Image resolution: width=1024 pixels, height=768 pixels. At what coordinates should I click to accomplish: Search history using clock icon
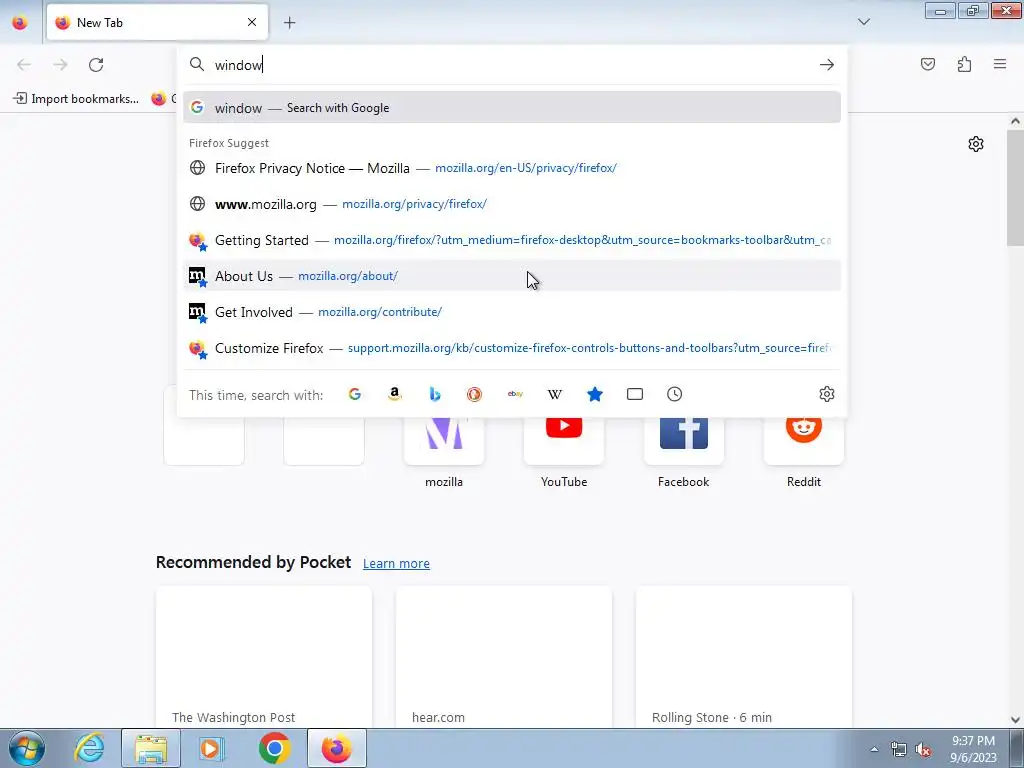click(675, 394)
